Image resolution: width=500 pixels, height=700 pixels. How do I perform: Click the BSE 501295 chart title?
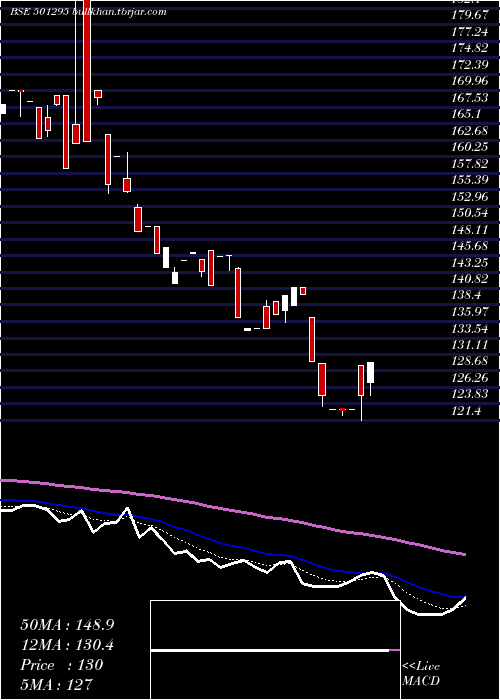88,12
